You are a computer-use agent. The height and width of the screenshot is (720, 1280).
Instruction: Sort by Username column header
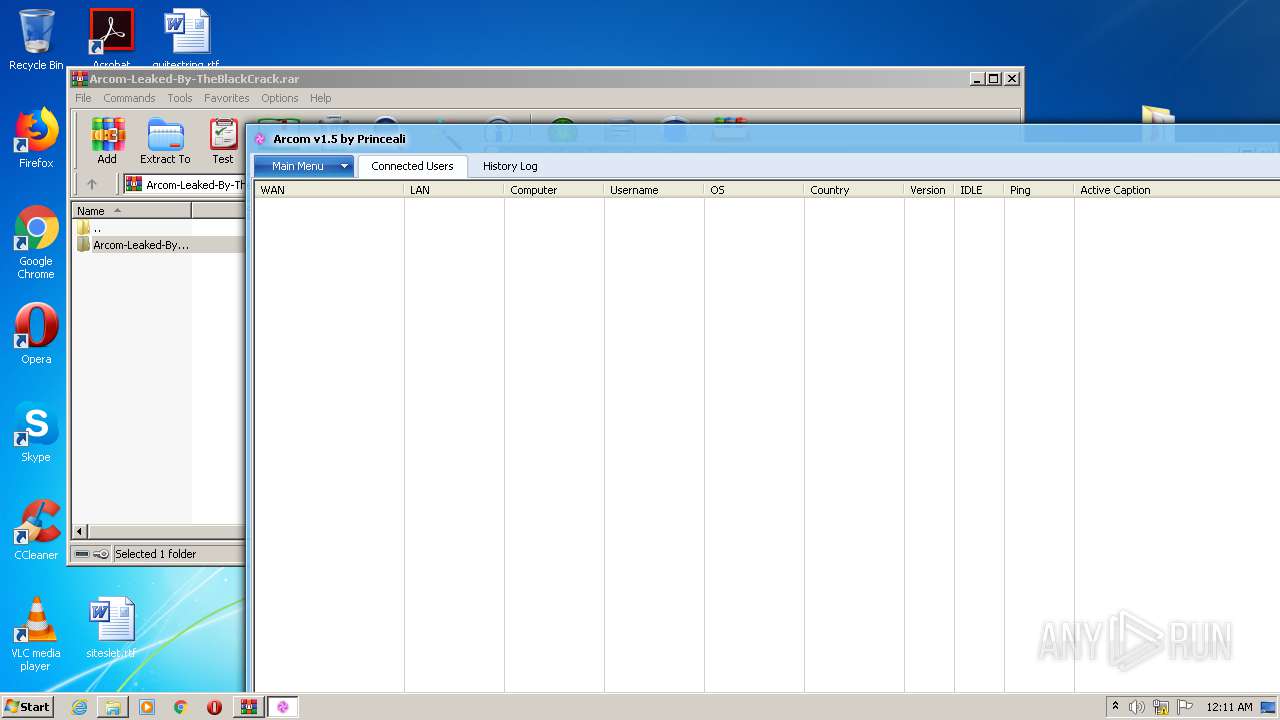[x=654, y=190]
